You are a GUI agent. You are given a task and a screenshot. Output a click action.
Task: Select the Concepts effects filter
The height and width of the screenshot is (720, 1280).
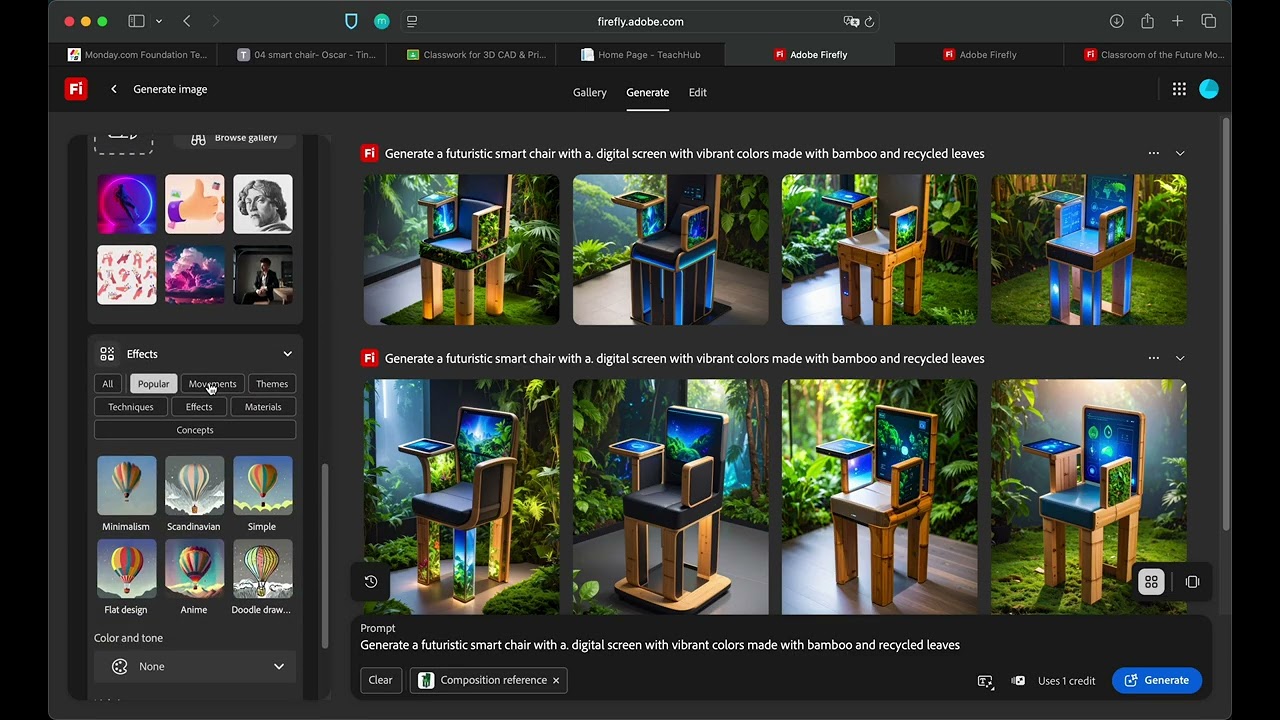pyautogui.click(x=195, y=430)
